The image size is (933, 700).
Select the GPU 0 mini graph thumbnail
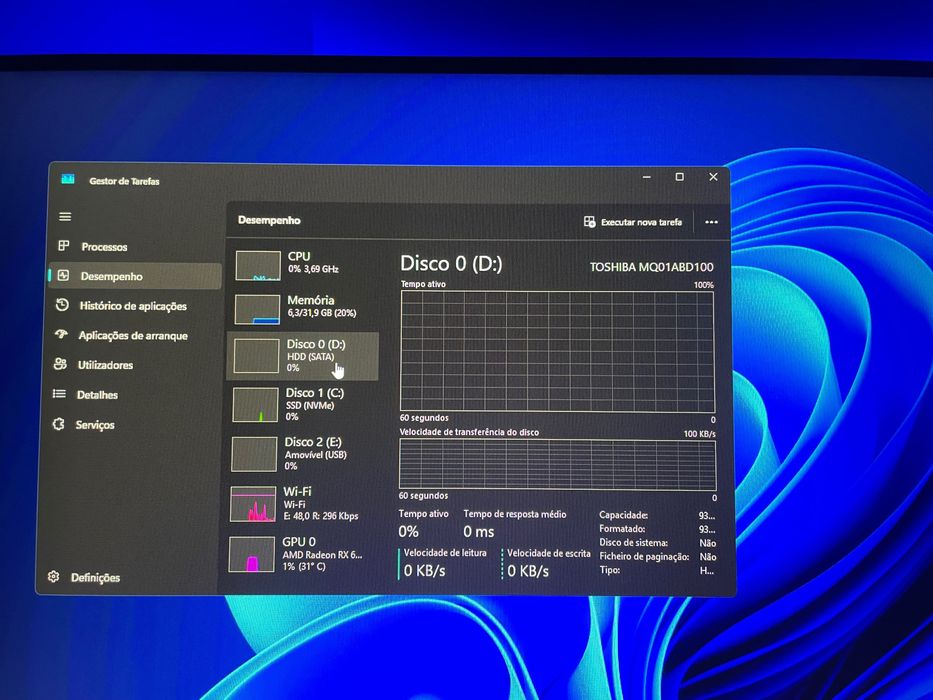click(x=252, y=554)
